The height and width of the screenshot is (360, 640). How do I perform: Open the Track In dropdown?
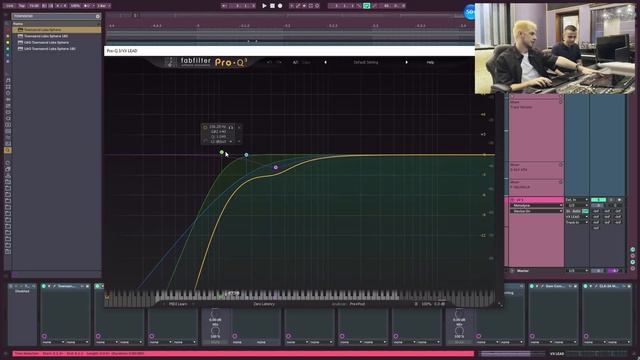pos(577,222)
